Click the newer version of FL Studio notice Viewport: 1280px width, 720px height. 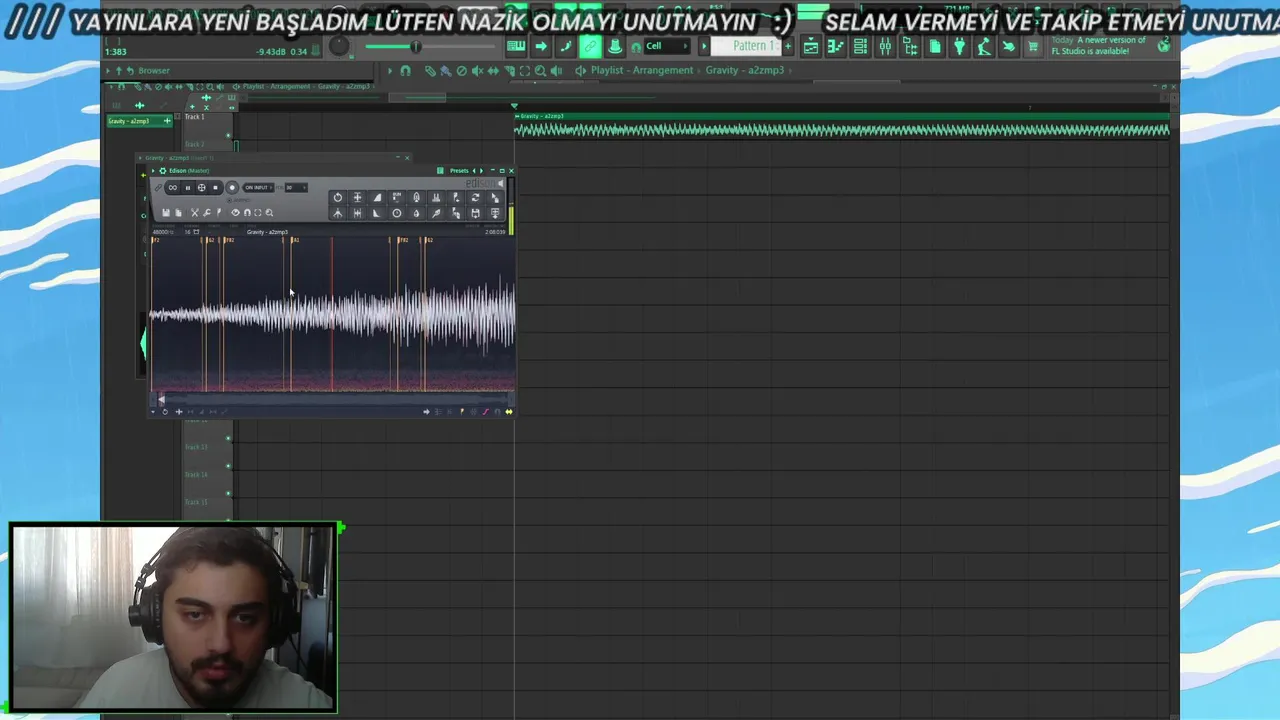tap(1098, 46)
